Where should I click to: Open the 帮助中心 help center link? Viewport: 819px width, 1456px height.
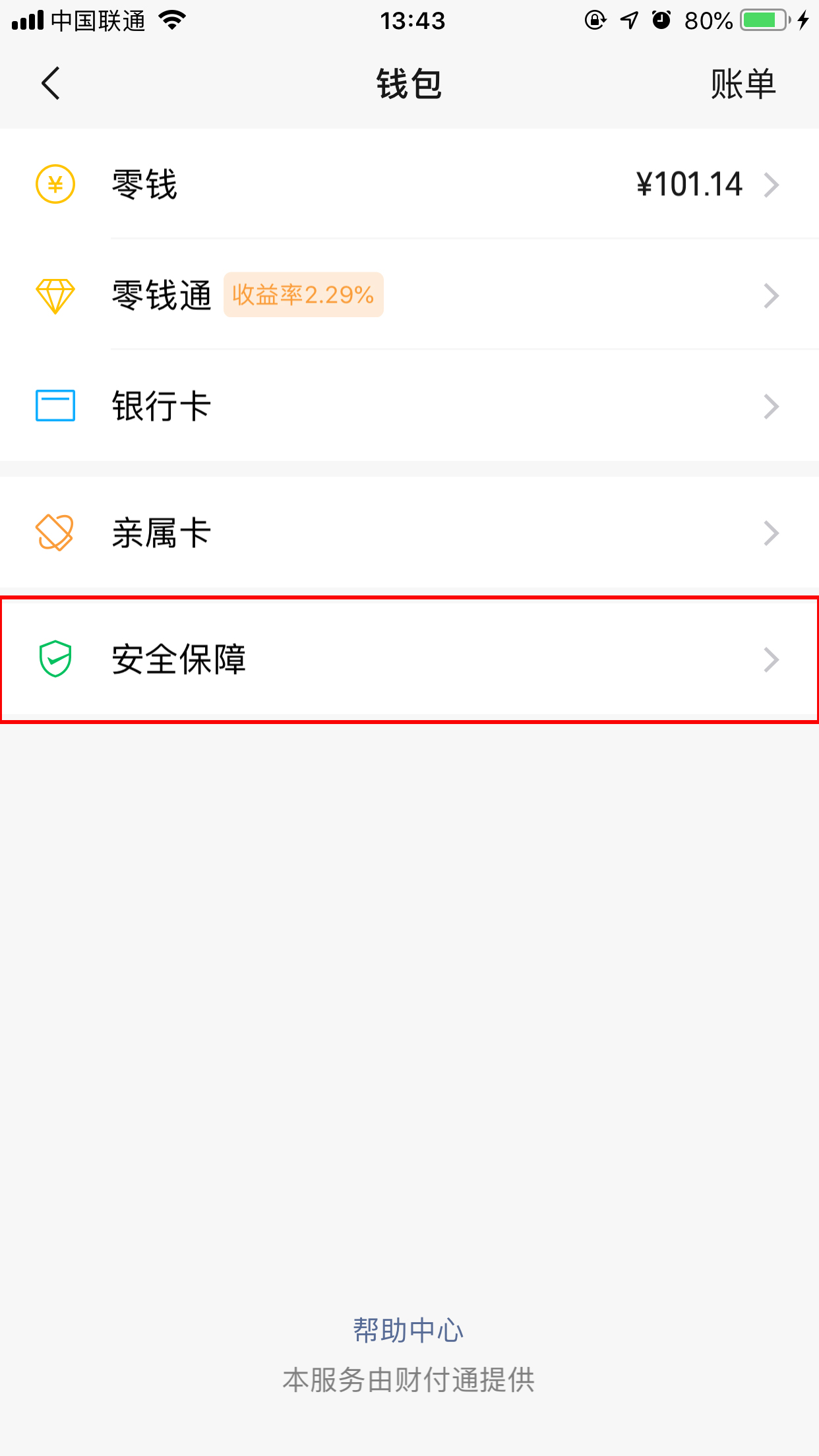[409, 1330]
